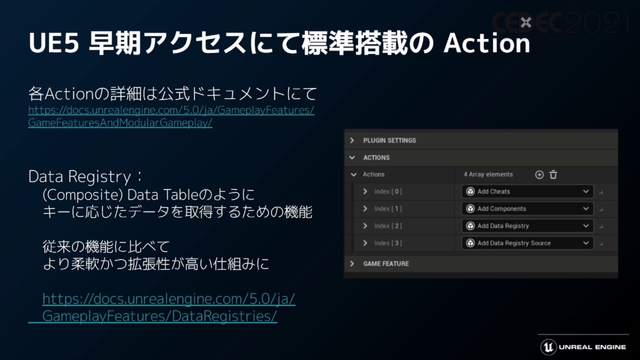Expand Index [1] array entry
Image resolution: width=640 pixels, height=360 pixels.
[365, 209]
